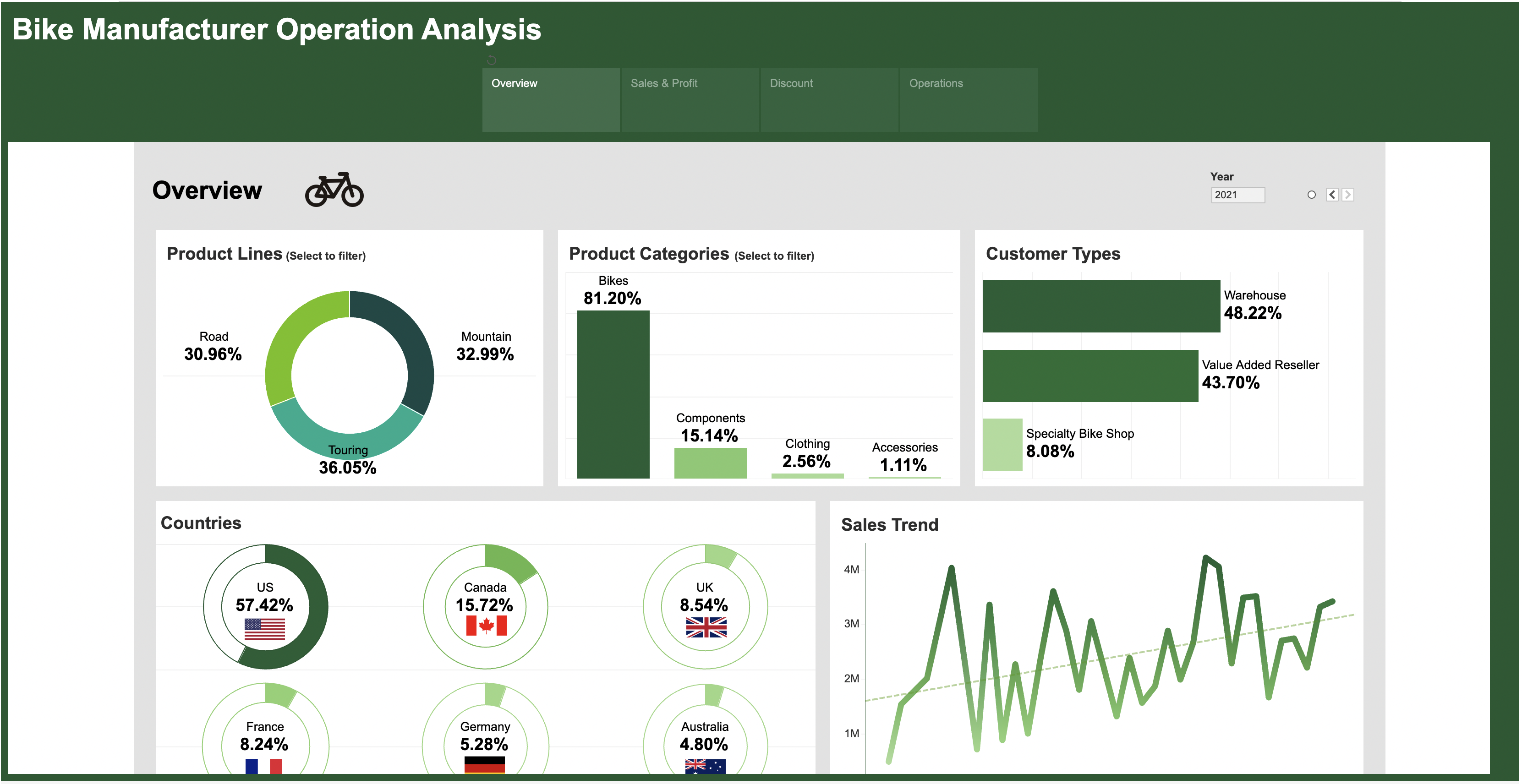Click the Year value field showing 2021

(x=1238, y=195)
